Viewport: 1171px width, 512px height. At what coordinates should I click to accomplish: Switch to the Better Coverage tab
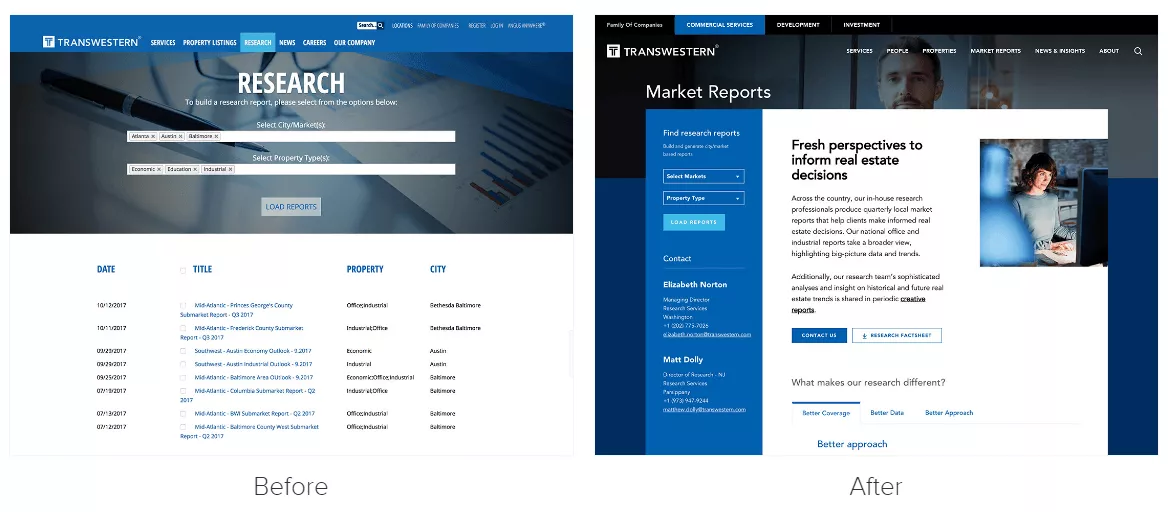tap(826, 413)
